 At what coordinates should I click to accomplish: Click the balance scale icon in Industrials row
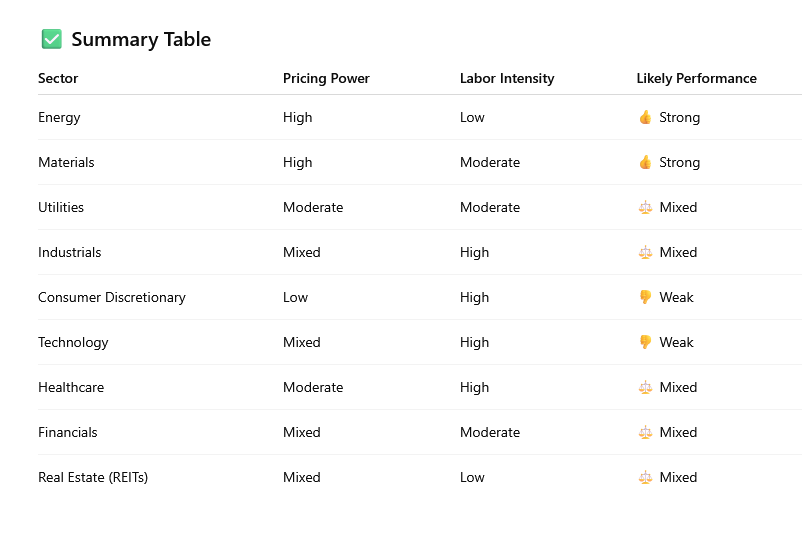[645, 252]
